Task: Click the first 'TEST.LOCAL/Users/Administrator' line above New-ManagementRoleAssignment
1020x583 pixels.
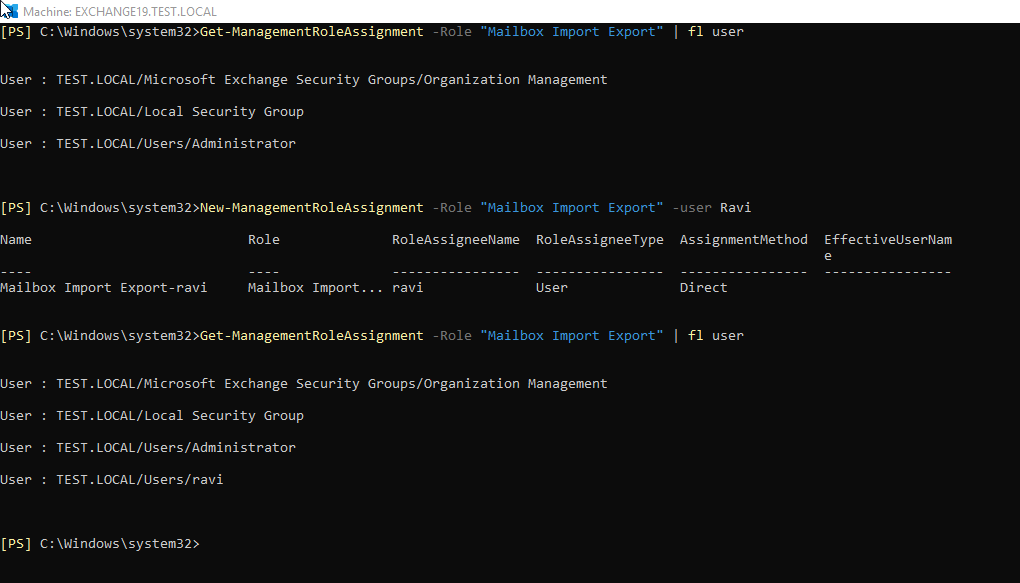Action: tap(148, 144)
